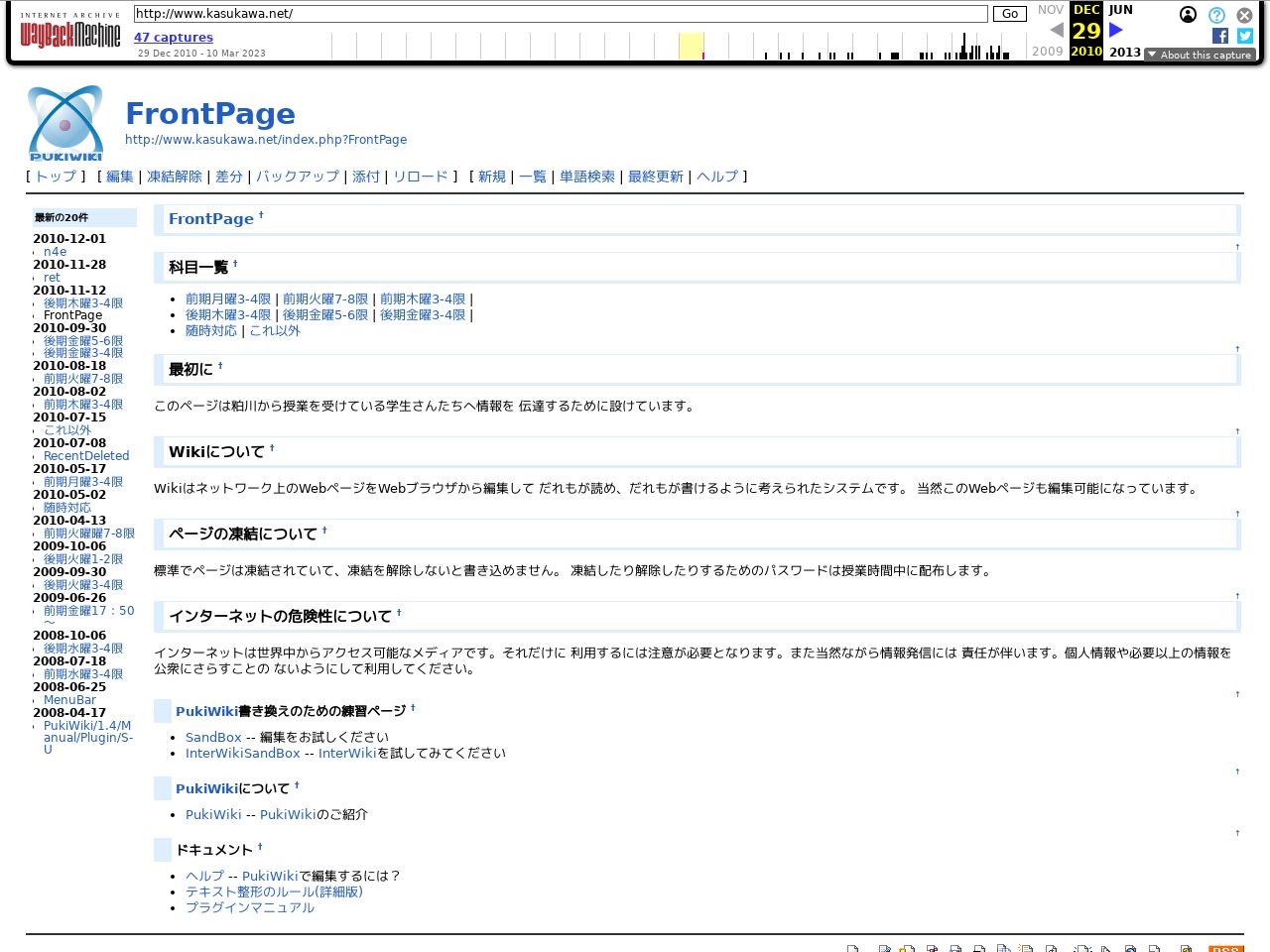Image resolution: width=1270 pixels, height=952 pixels.
Task: Click the highlighted 2010 section in capture timeline
Action: 691,46
